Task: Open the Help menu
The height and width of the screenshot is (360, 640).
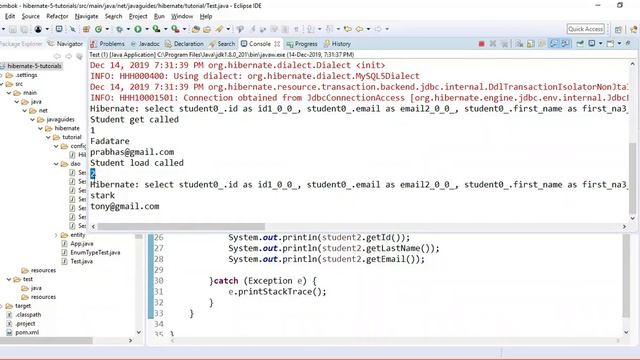Action: click(206, 16)
